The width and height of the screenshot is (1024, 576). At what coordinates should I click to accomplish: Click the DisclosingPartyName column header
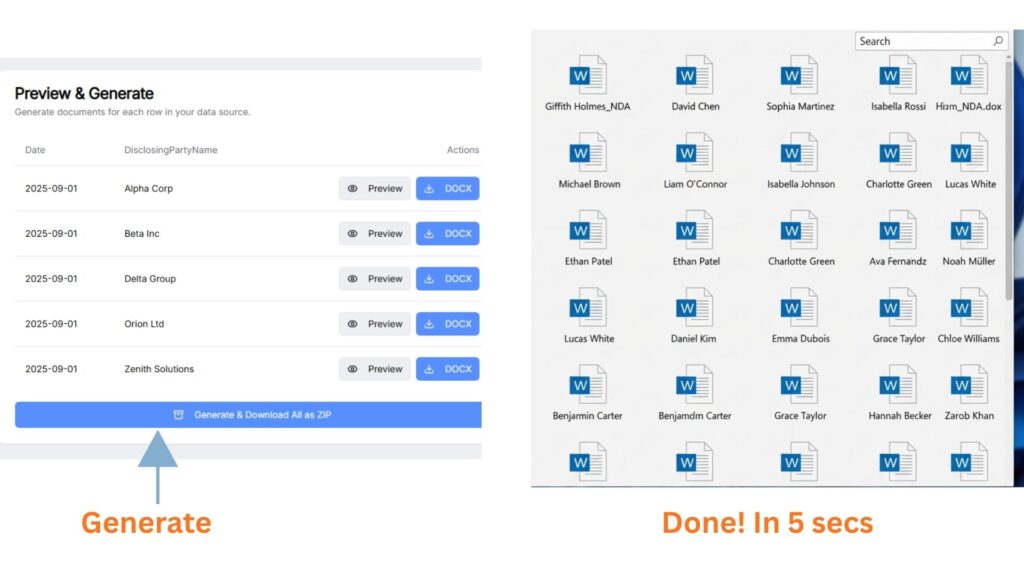point(170,150)
